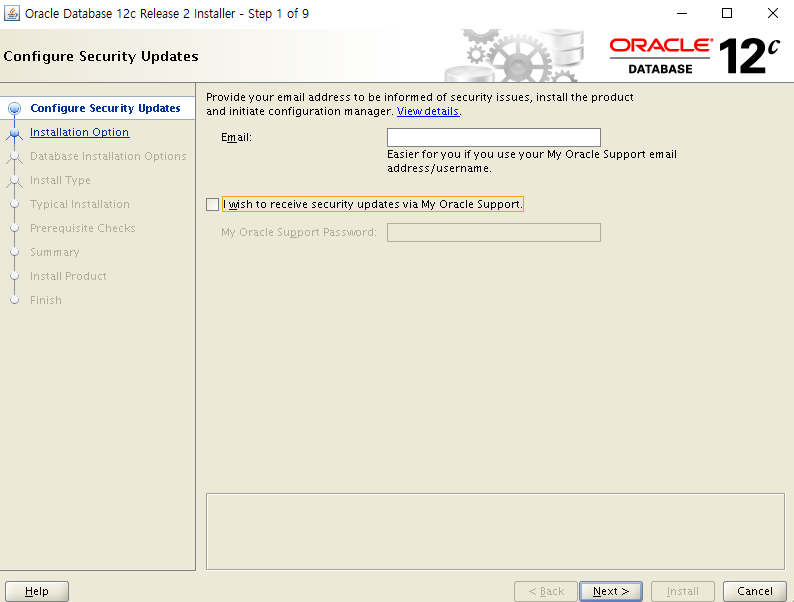
Task: Click the Cancel button
Action: 755,591
